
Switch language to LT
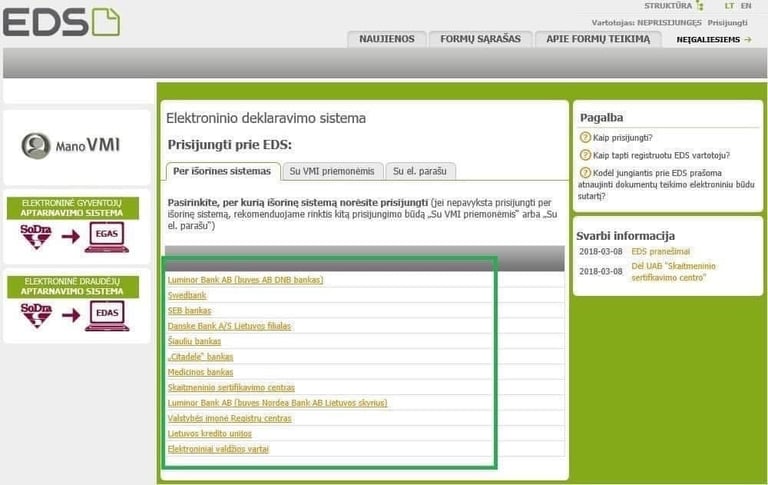(729, 6)
